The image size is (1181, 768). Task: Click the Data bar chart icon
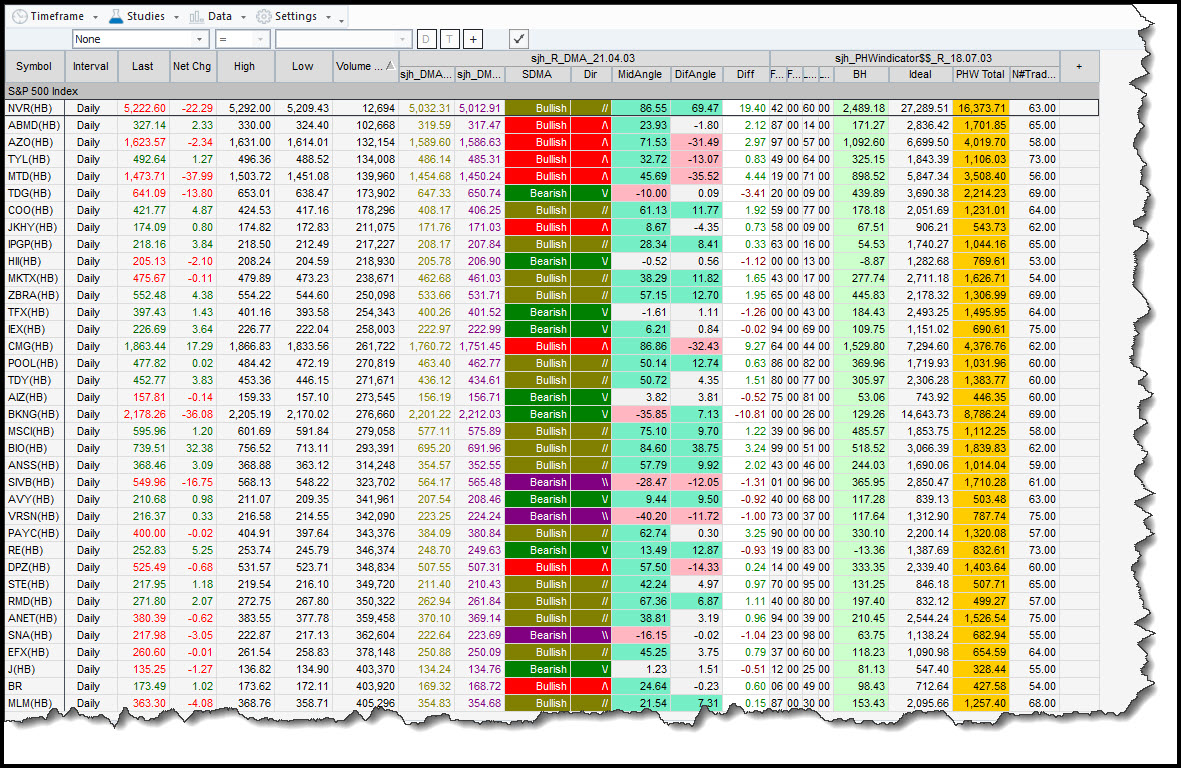coord(197,16)
